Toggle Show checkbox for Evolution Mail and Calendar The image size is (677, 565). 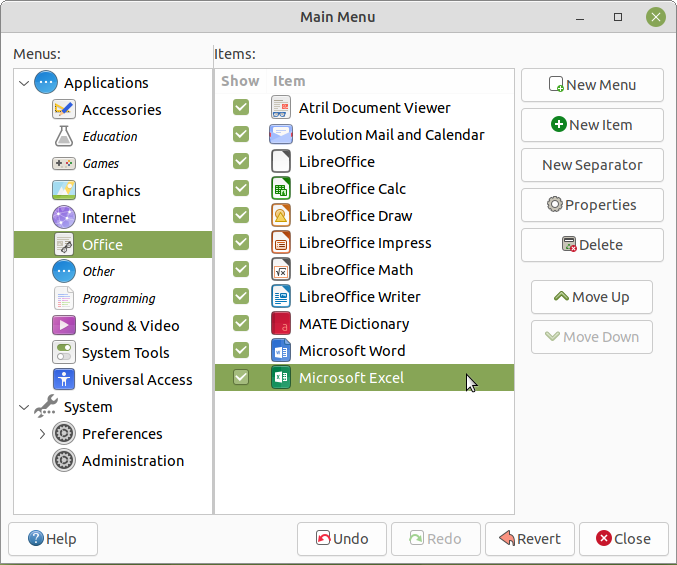coord(240,134)
